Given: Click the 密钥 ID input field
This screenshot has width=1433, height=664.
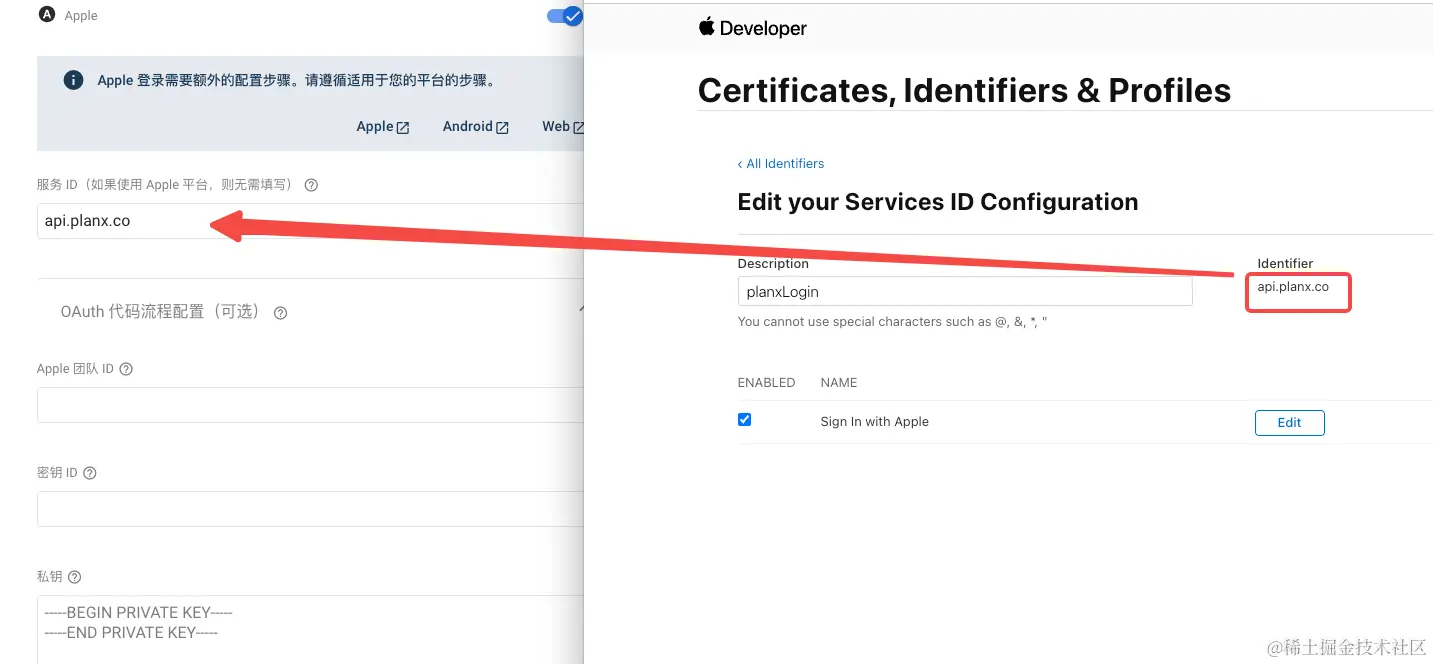Looking at the screenshot, I should coord(310,509).
